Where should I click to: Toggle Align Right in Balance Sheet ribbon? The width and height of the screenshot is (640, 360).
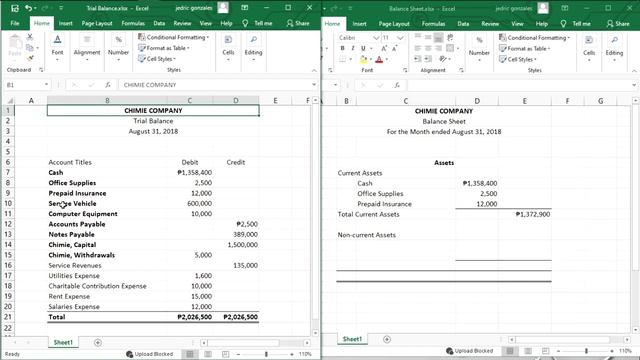pos(438,48)
